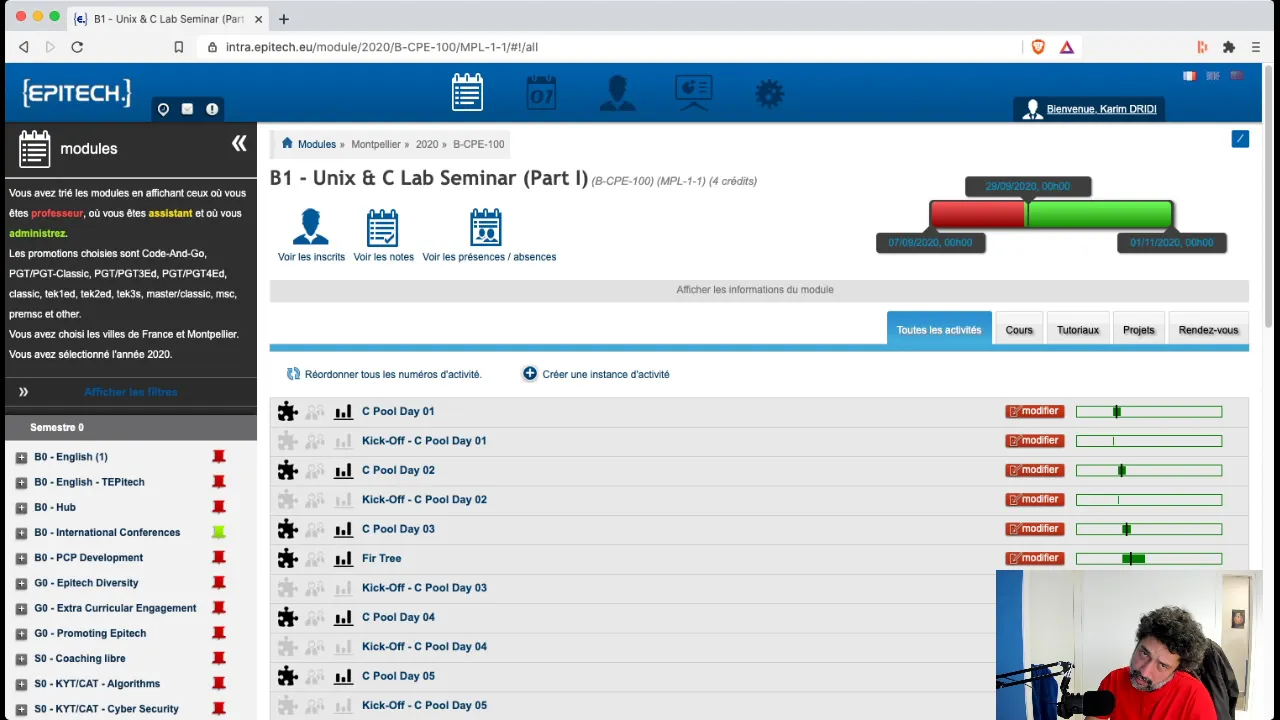The image size is (1280, 720).
Task: Open Brave Shields lion icon in address bar
Action: (x=1038, y=47)
